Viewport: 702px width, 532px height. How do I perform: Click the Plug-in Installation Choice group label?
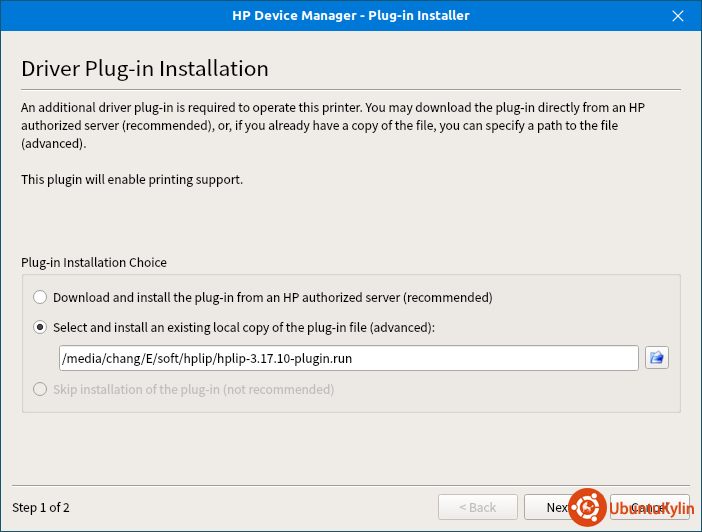click(x=94, y=262)
